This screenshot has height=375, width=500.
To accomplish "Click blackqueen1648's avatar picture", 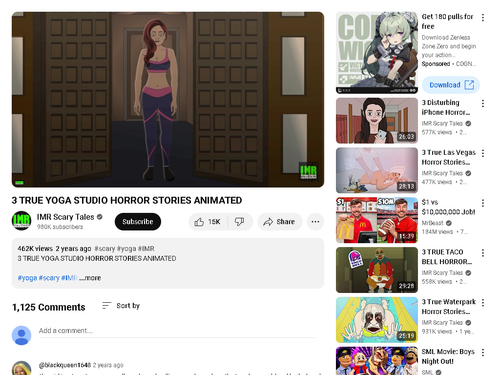I will [x=22, y=368].
